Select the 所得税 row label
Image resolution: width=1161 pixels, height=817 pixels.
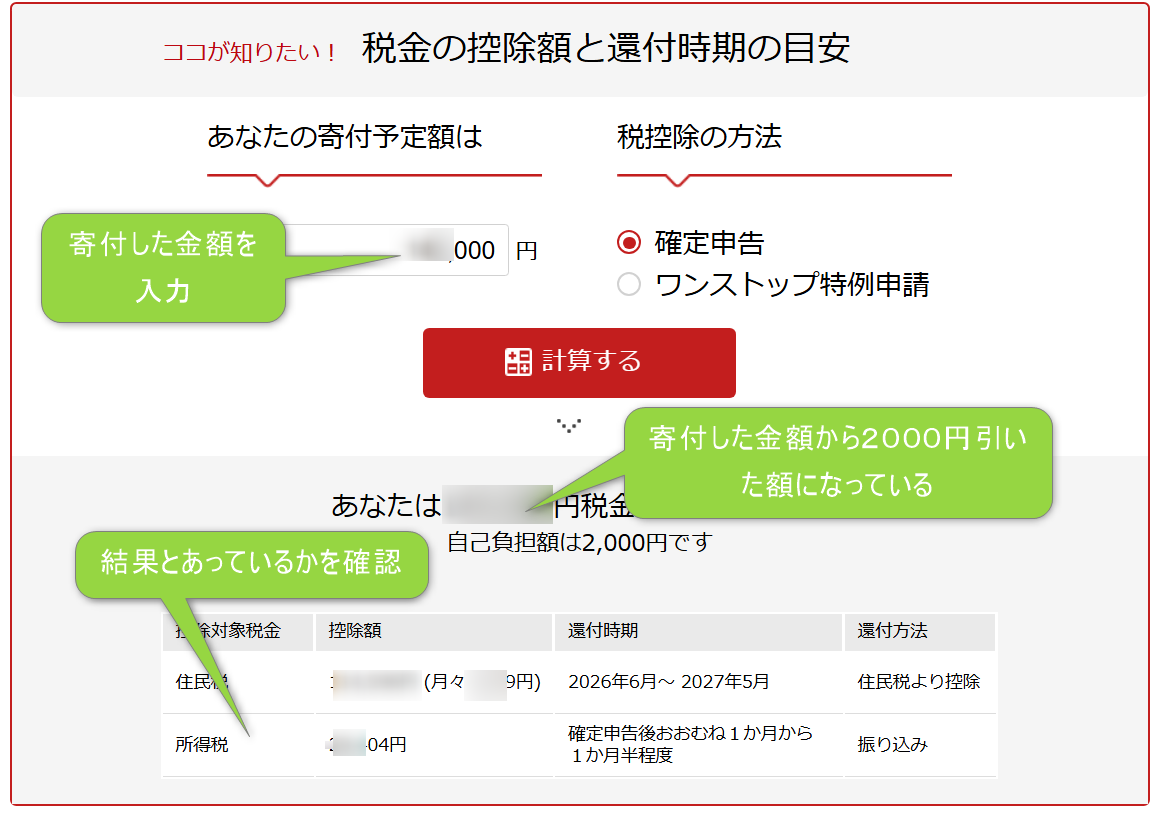202,745
